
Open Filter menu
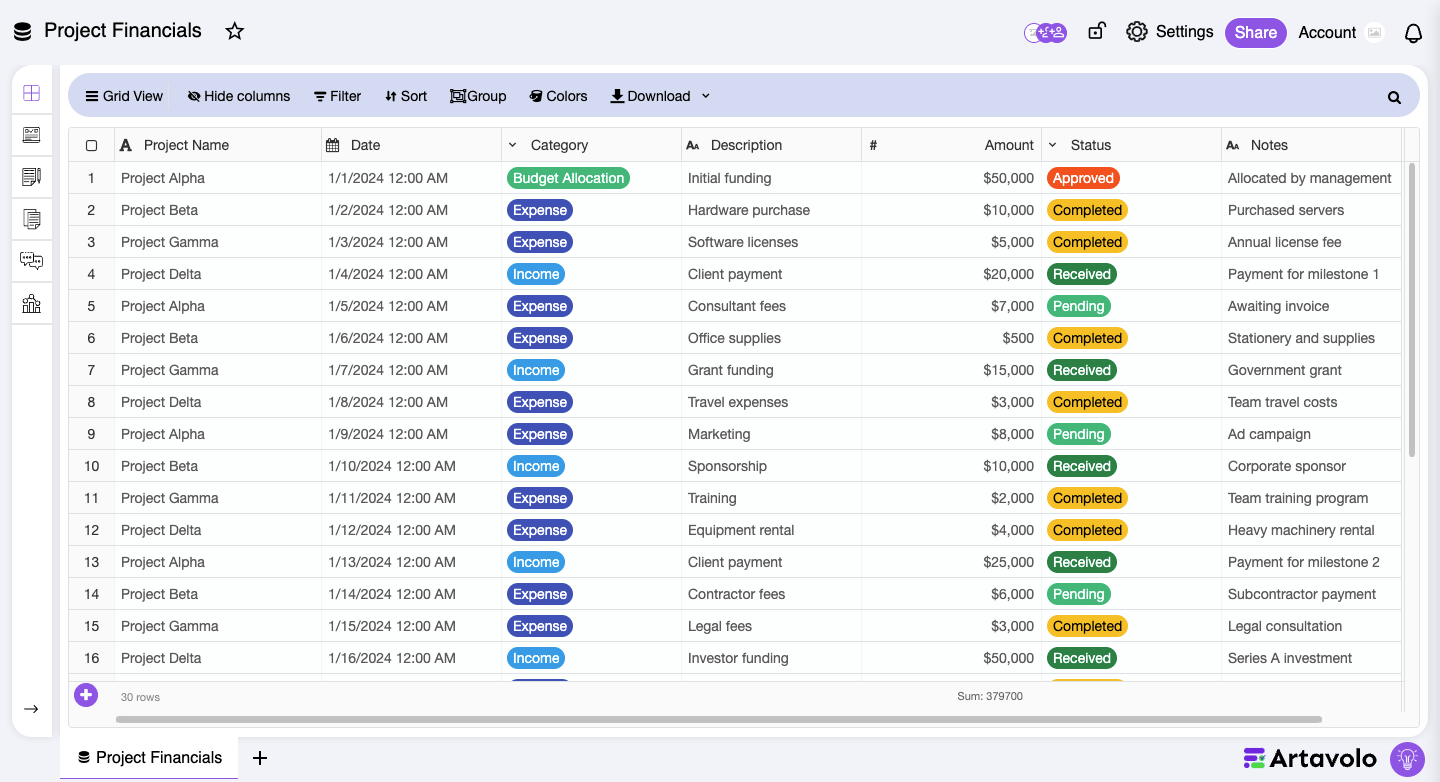tap(337, 96)
